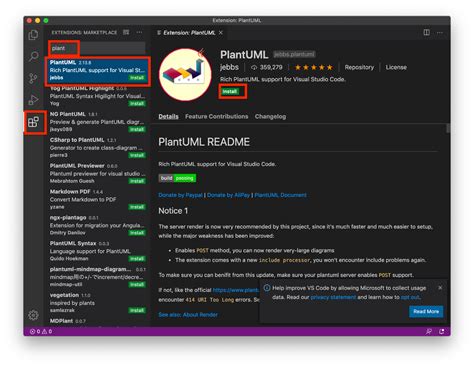This screenshot has width=474, height=367.
Task: Switch to the Details tab
Action: [x=168, y=116]
